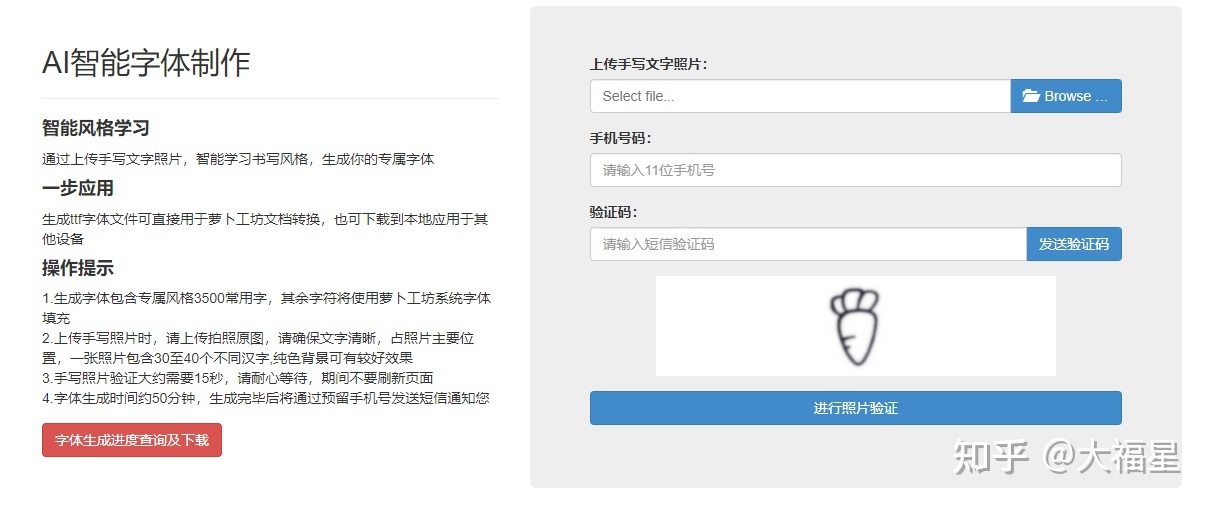The height and width of the screenshot is (506, 1212).
Task: Click the 一步应用 heading
Action: [x=78, y=188]
